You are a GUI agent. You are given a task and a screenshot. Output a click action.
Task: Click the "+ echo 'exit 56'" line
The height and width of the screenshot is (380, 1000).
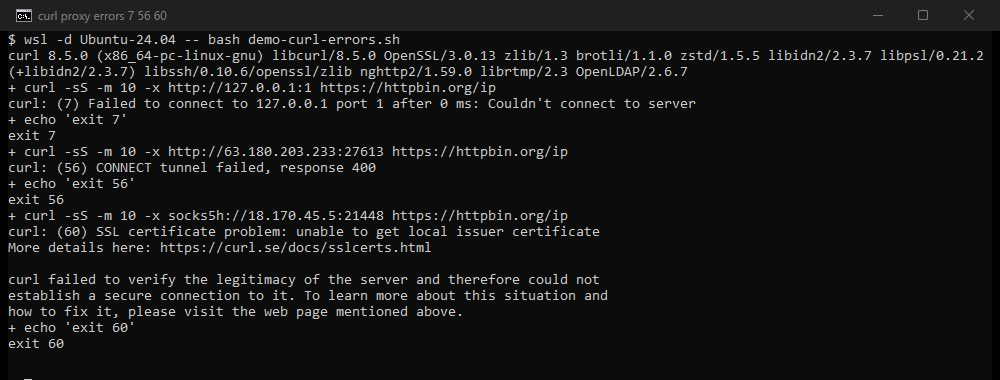[x=72, y=183]
